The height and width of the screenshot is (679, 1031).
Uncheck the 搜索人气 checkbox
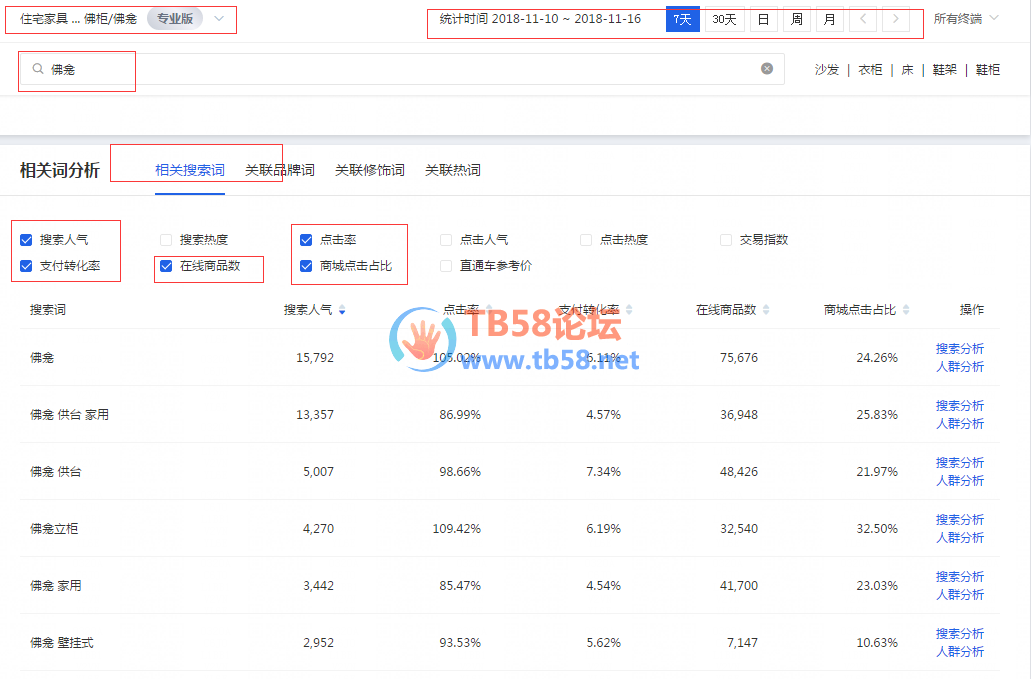click(x=26, y=240)
